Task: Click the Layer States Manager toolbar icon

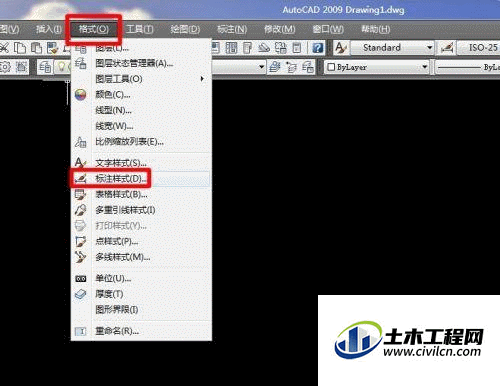Action: [x=308, y=67]
